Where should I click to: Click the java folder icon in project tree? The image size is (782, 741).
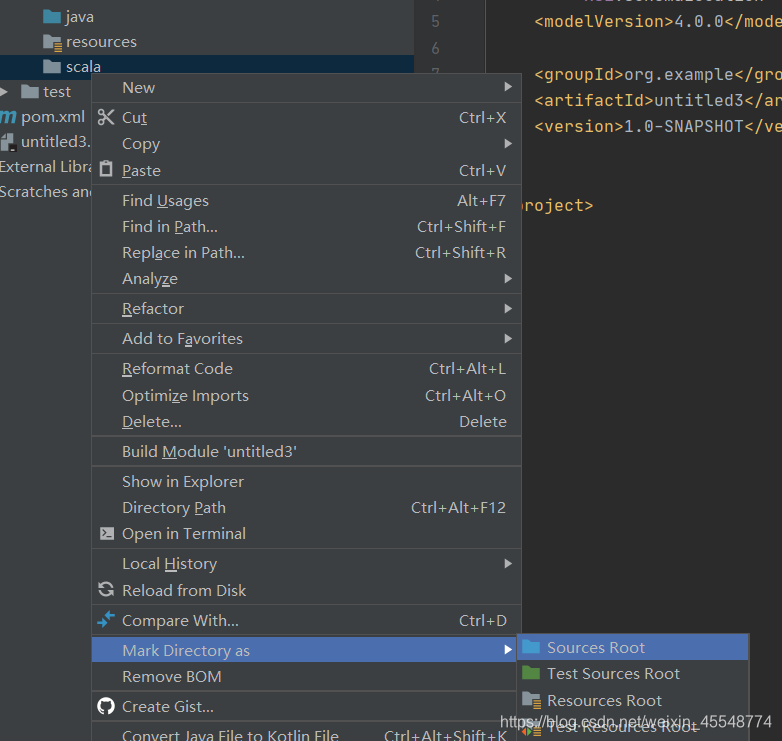point(52,17)
